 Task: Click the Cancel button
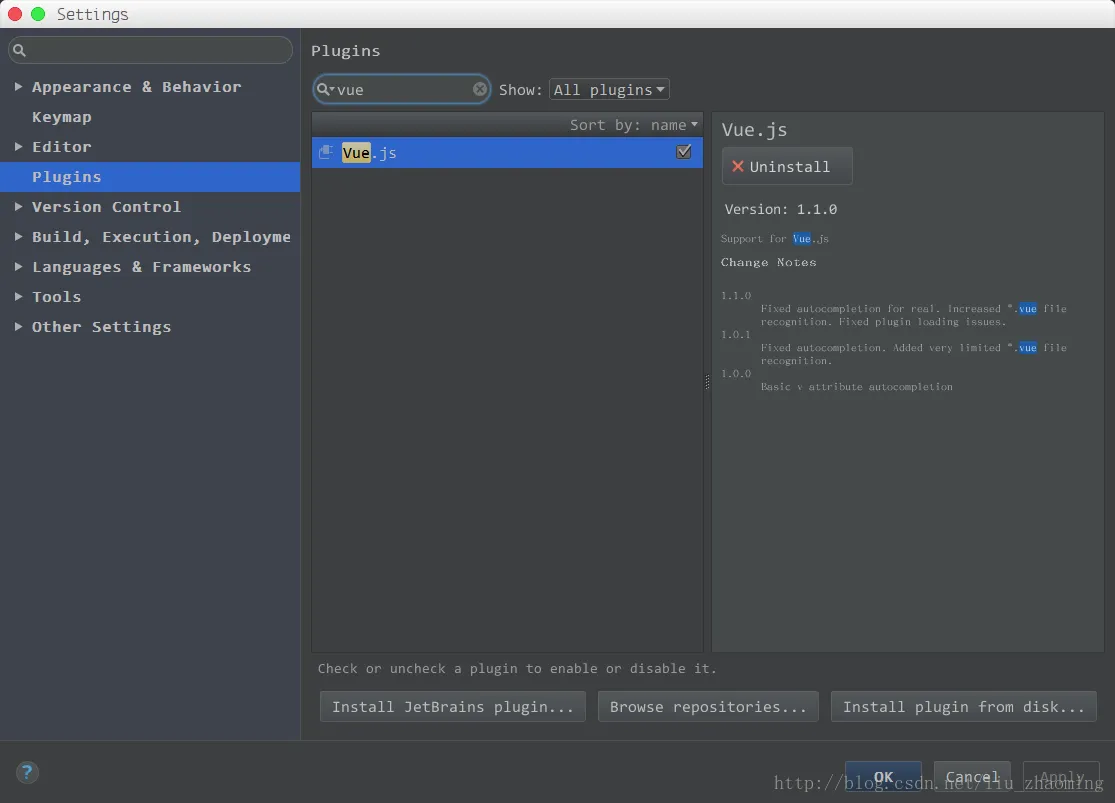click(972, 776)
